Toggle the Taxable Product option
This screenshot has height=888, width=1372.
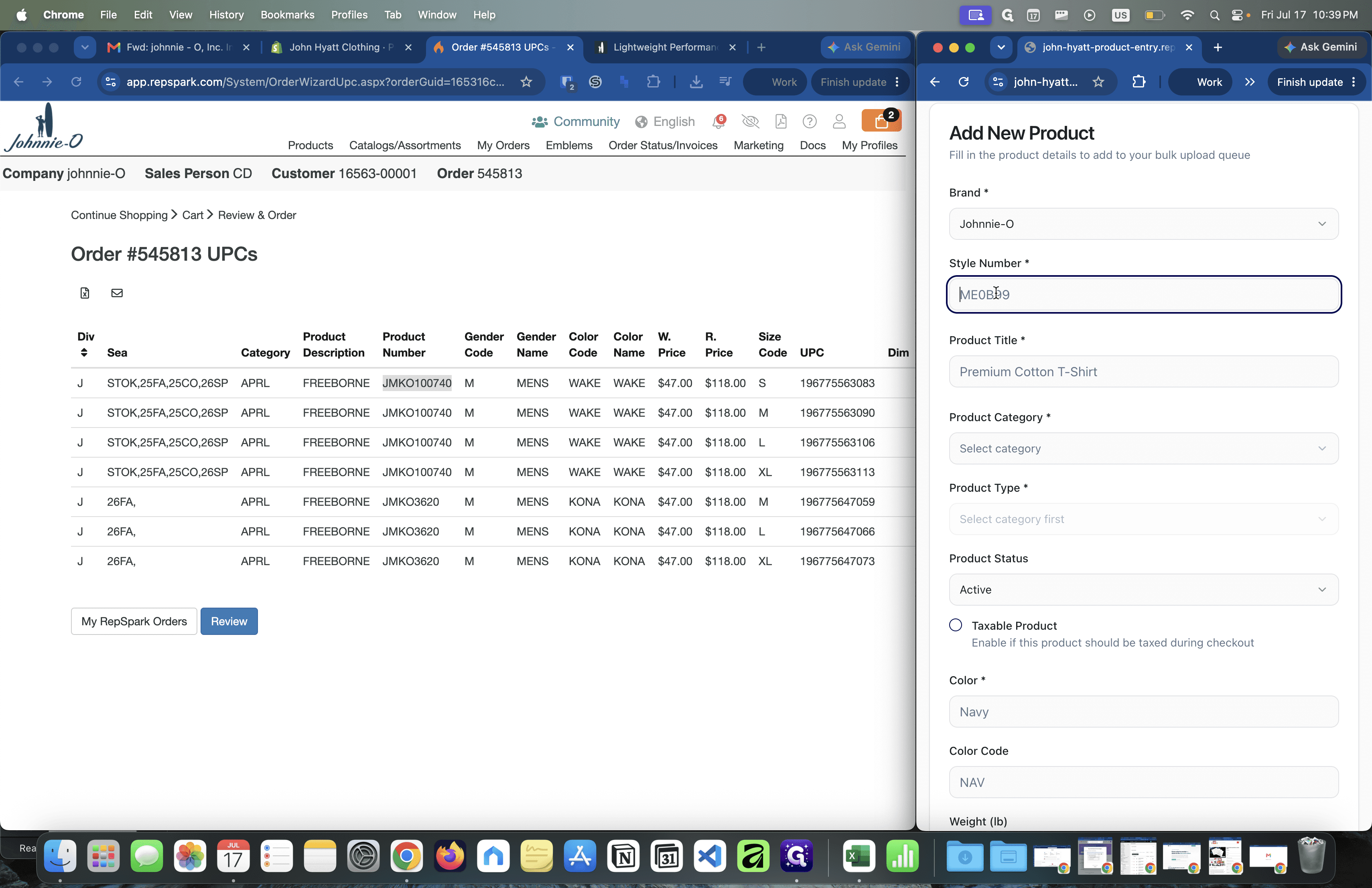pos(955,625)
